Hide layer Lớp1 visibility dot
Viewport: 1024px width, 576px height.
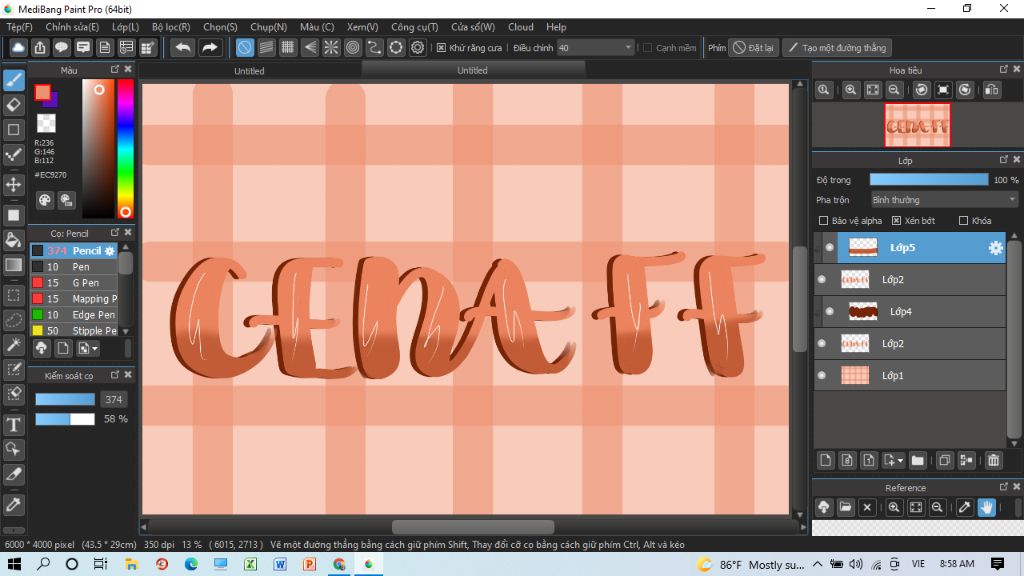coord(822,376)
